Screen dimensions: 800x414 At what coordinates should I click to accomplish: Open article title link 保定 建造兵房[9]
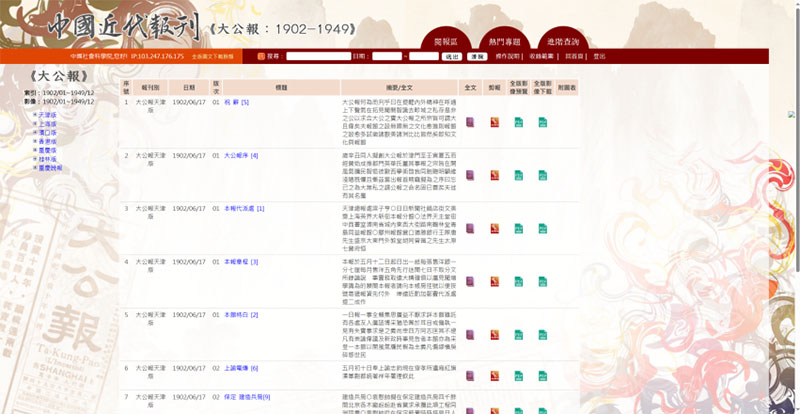tap(247, 397)
